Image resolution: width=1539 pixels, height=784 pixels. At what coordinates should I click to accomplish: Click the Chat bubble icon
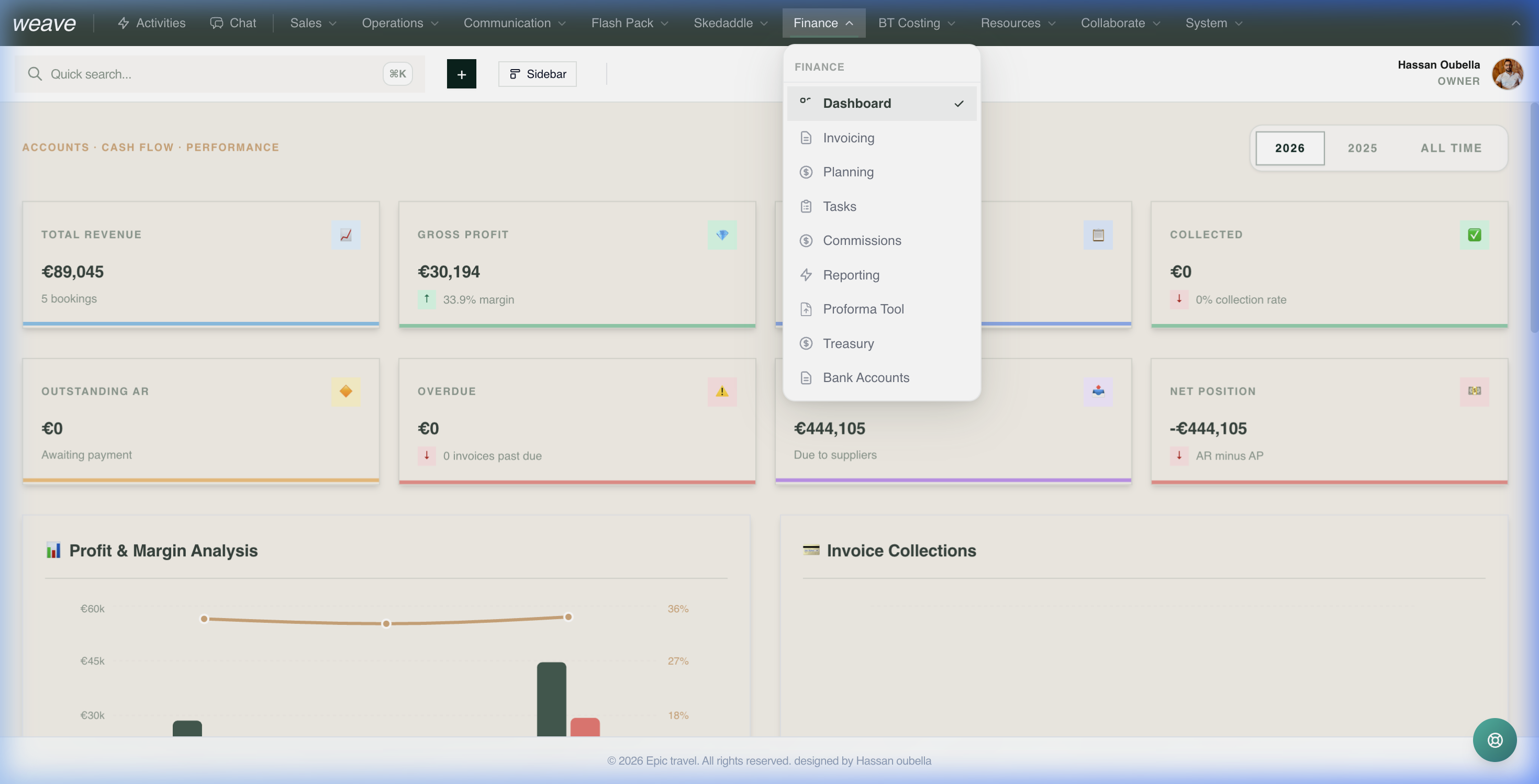(x=216, y=23)
